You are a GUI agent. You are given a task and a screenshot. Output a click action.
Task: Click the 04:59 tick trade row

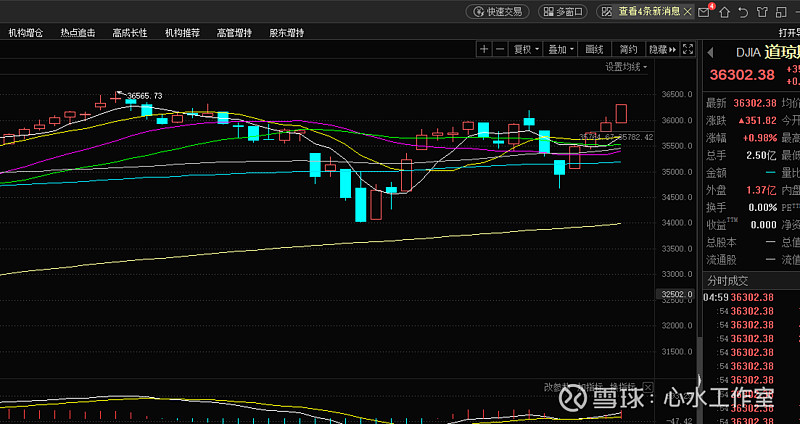751,297
